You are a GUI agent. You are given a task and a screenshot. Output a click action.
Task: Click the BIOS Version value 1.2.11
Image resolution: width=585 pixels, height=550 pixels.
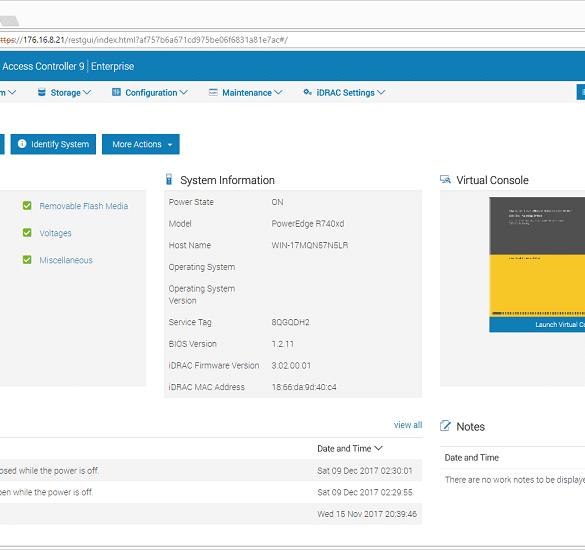point(282,344)
